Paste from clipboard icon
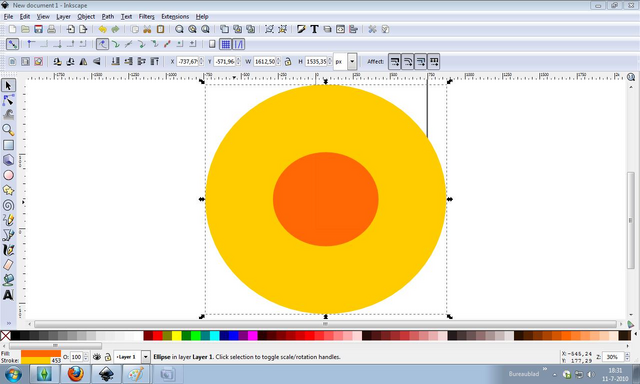The height and width of the screenshot is (384, 640). pos(160,29)
